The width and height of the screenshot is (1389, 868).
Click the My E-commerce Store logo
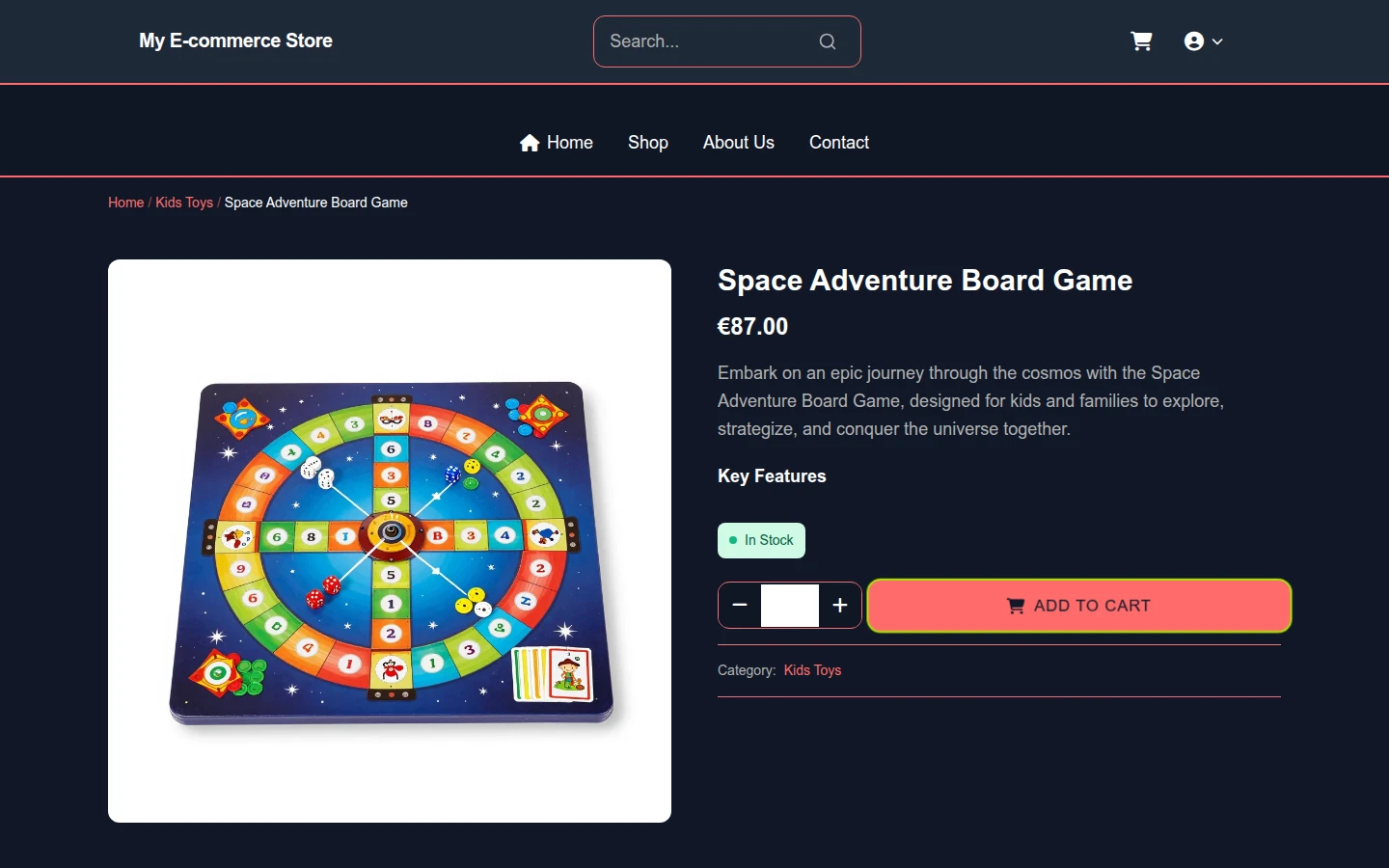click(236, 41)
